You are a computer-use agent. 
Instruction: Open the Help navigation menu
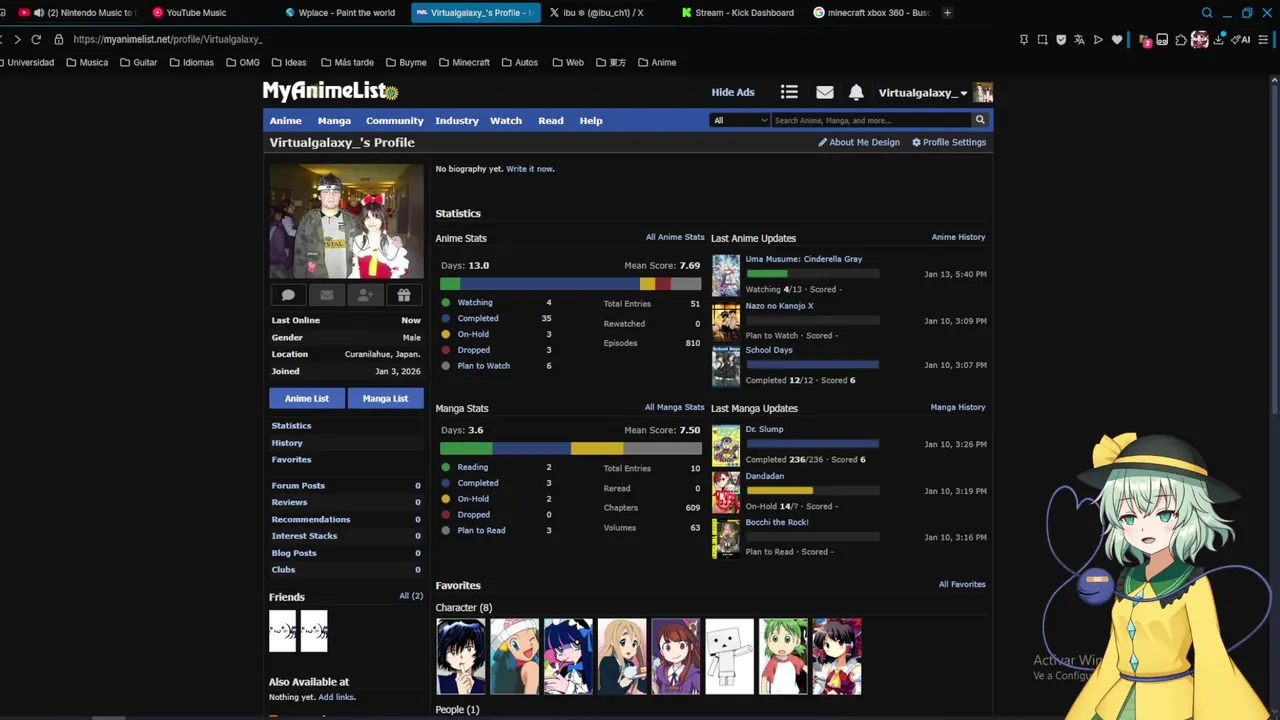pos(591,120)
